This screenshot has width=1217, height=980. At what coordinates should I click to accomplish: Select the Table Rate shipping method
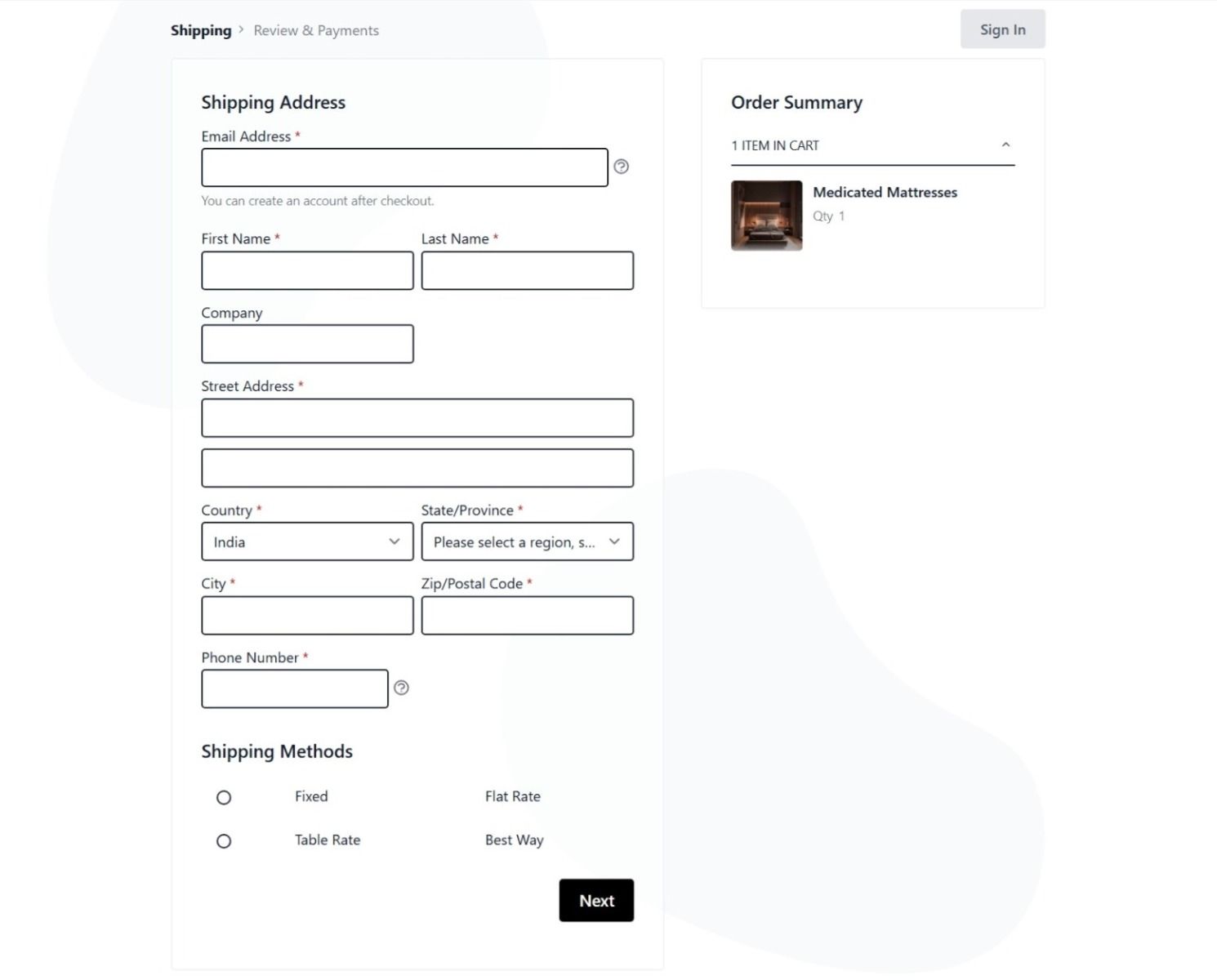coord(224,840)
